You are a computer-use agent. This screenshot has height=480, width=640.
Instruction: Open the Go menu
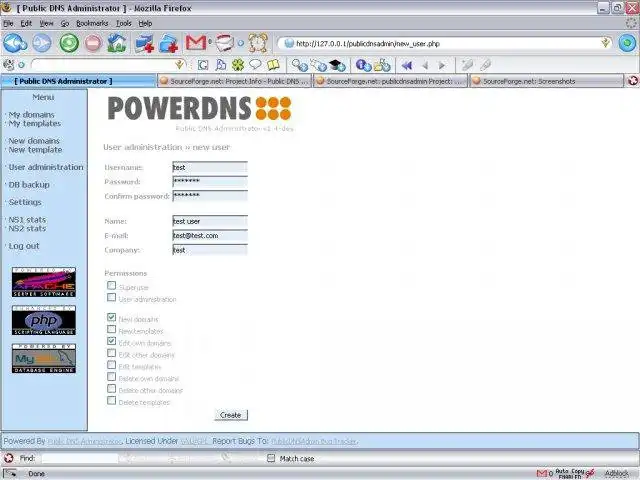(x=64, y=23)
